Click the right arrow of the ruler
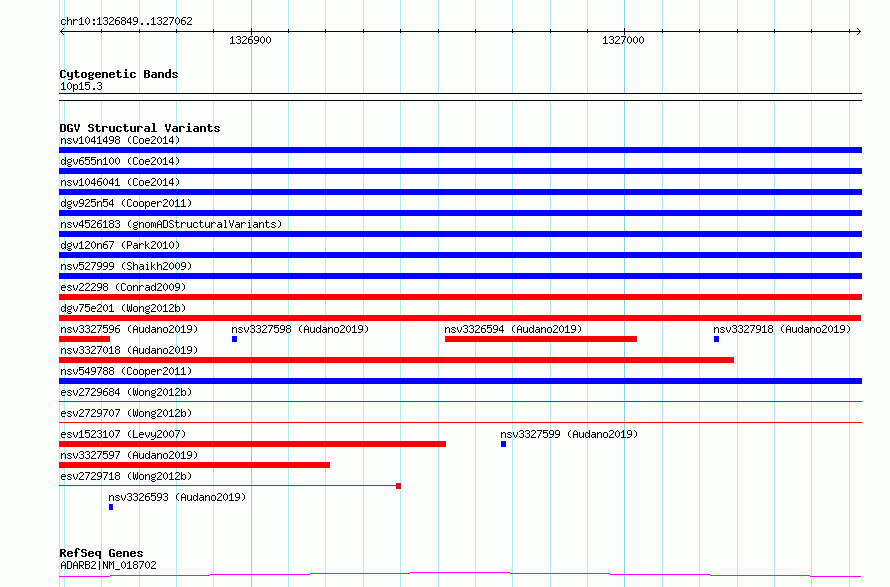Viewport: 890px width, 587px height. pos(858,31)
